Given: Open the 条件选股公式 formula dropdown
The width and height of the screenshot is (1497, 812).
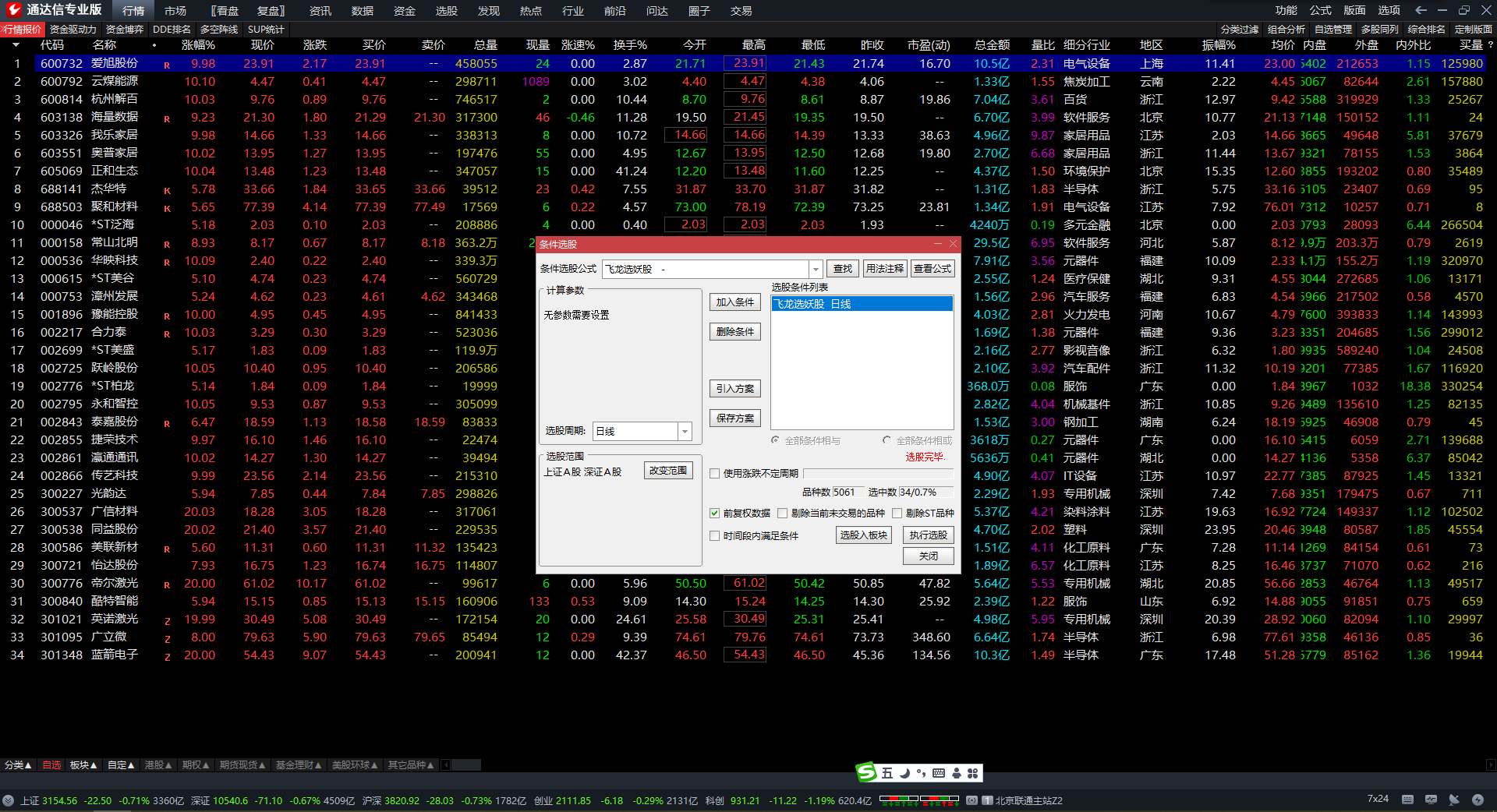Looking at the screenshot, I should [816, 269].
